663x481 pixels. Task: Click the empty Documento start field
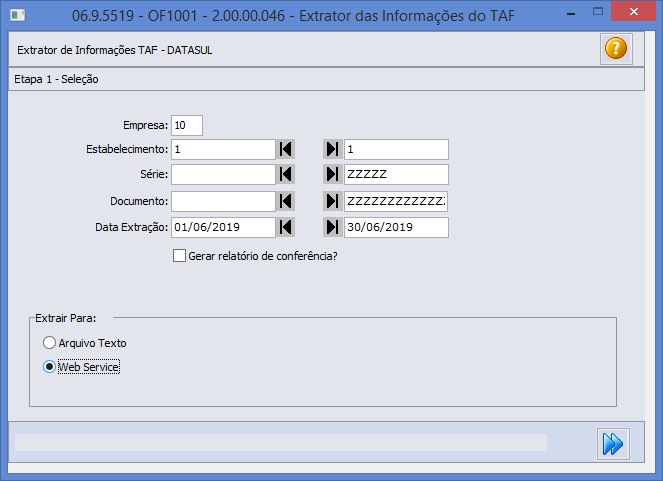click(223, 201)
